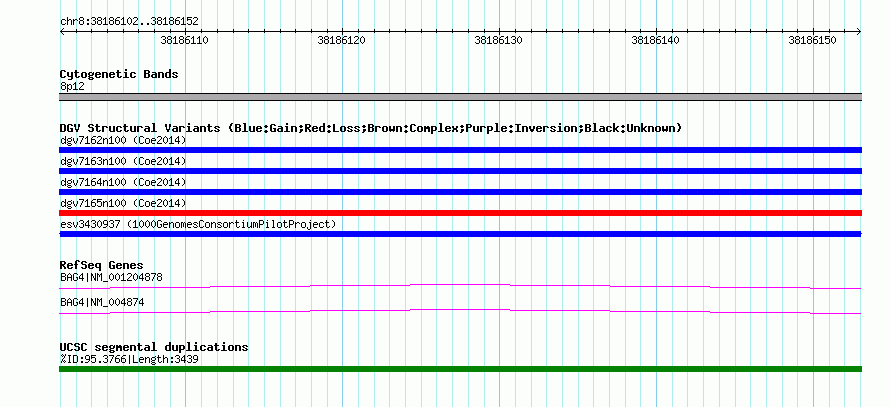Open variant label esv3430937 (1000GenomesConsortiumPilotProject)
This screenshot has width=890, height=407.
pyautogui.click(x=198, y=224)
